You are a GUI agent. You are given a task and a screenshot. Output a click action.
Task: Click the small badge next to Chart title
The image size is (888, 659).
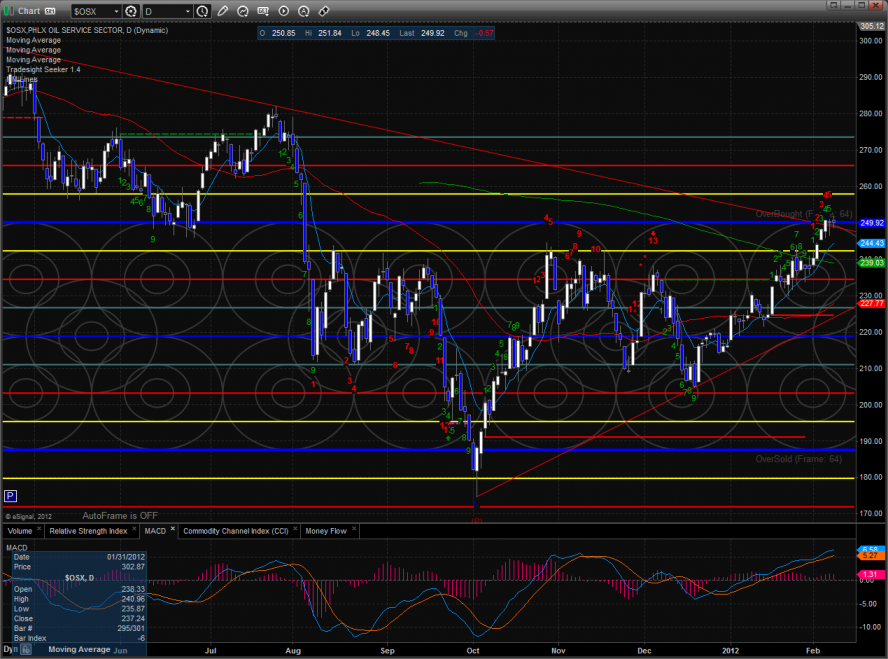(50, 11)
